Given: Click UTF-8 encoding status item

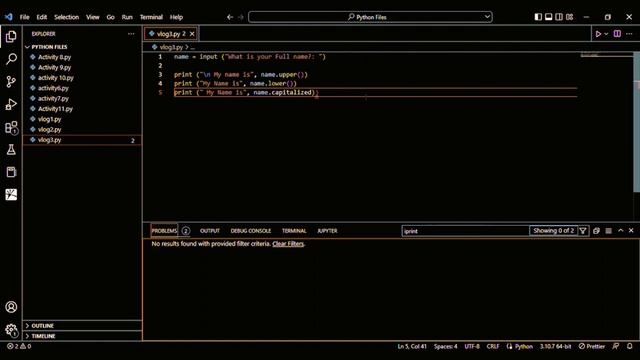Looking at the screenshot, I should pyautogui.click(x=472, y=346).
